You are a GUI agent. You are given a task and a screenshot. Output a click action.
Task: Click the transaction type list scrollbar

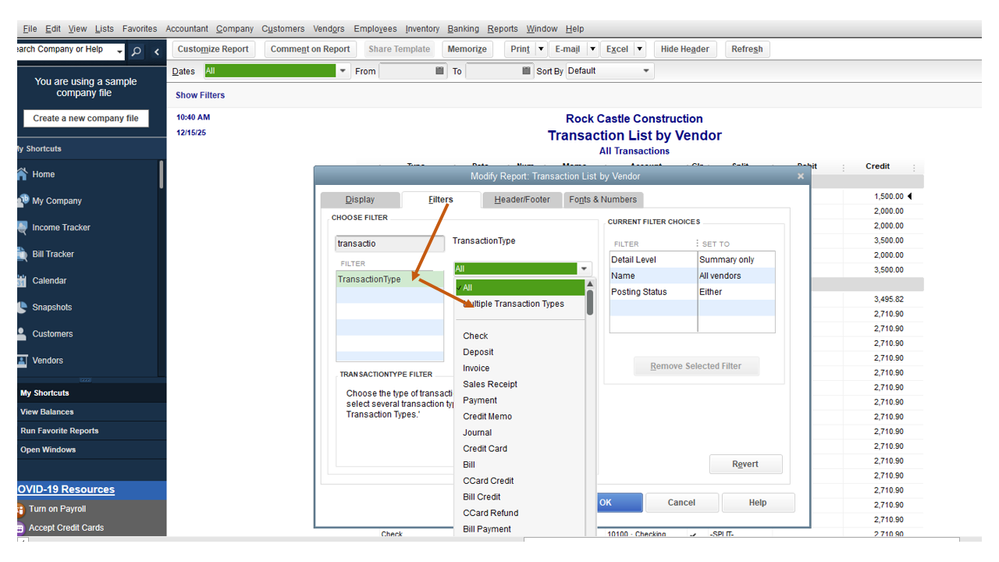(x=590, y=302)
